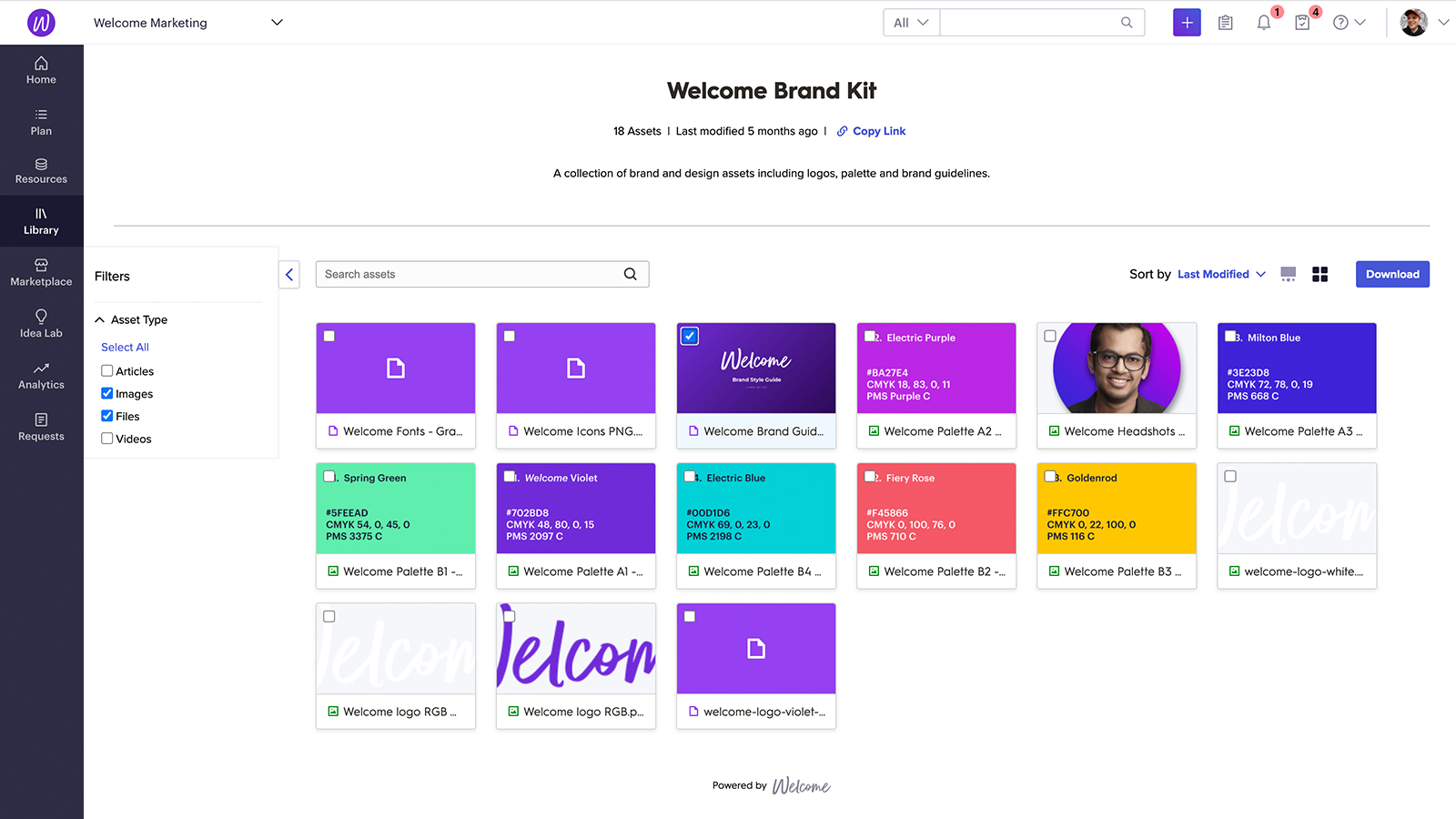The width and height of the screenshot is (1456, 819).
Task: Click the global search magnifier icon
Action: [x=1127, y=23]
